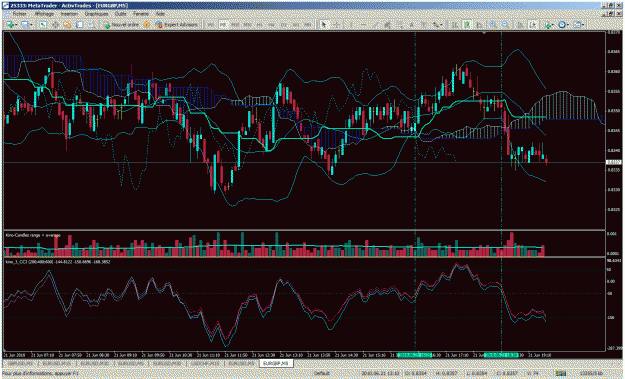Toggle chart auto scroll
Viewport: 625px width, 379px height.
point(520,25)
